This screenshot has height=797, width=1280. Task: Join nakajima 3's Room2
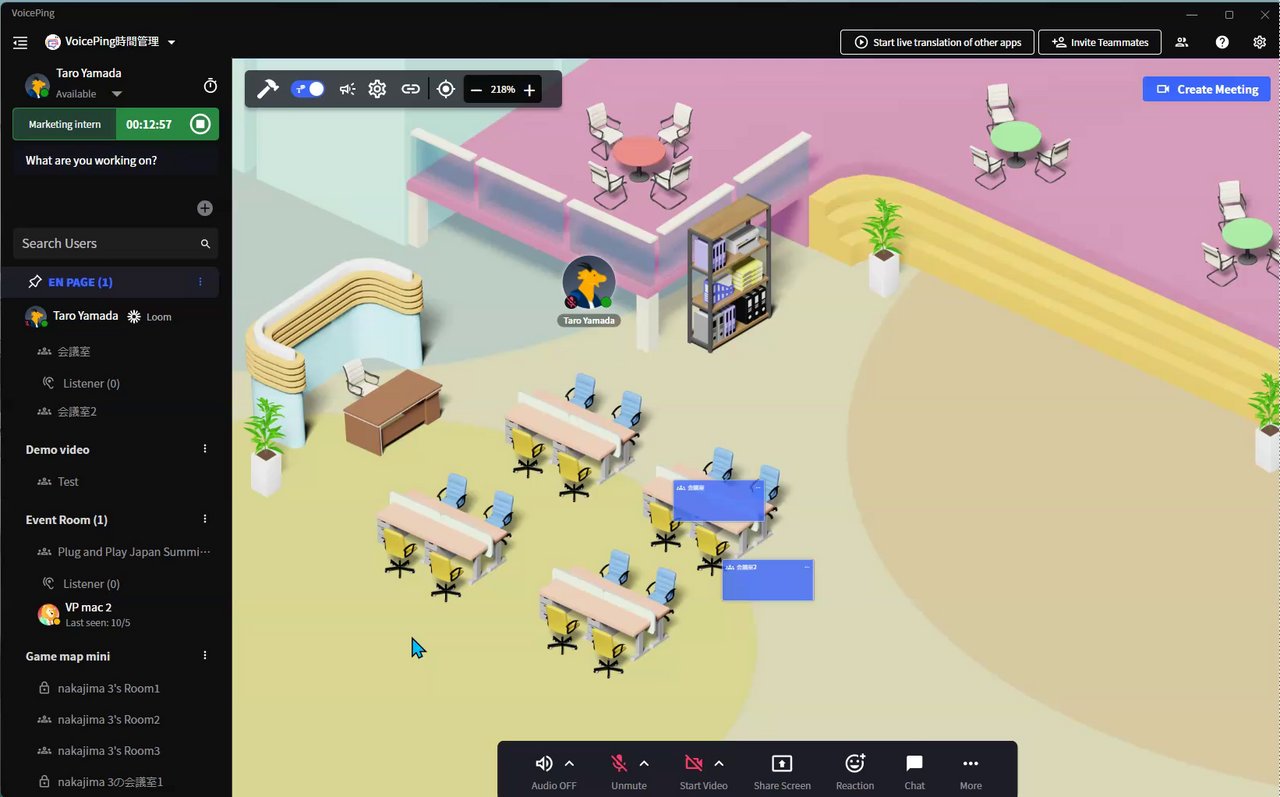(x=109, y=719)
